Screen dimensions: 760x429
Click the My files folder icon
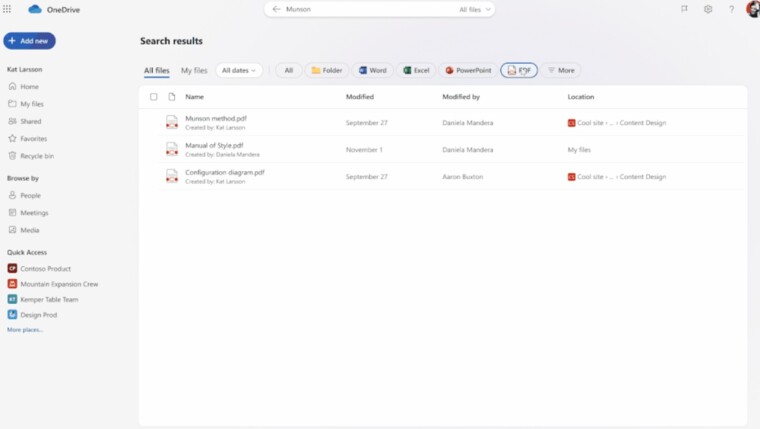13,104
